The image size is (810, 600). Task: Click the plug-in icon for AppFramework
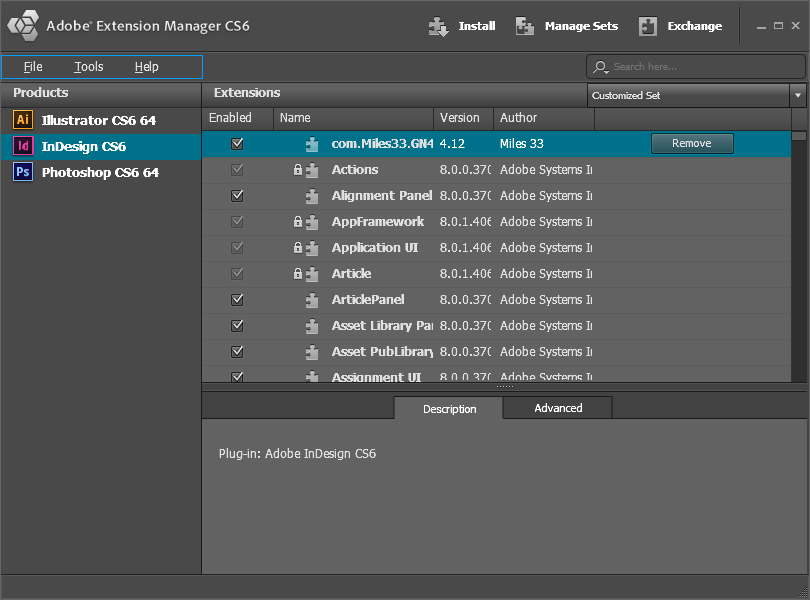pos(311,222)
